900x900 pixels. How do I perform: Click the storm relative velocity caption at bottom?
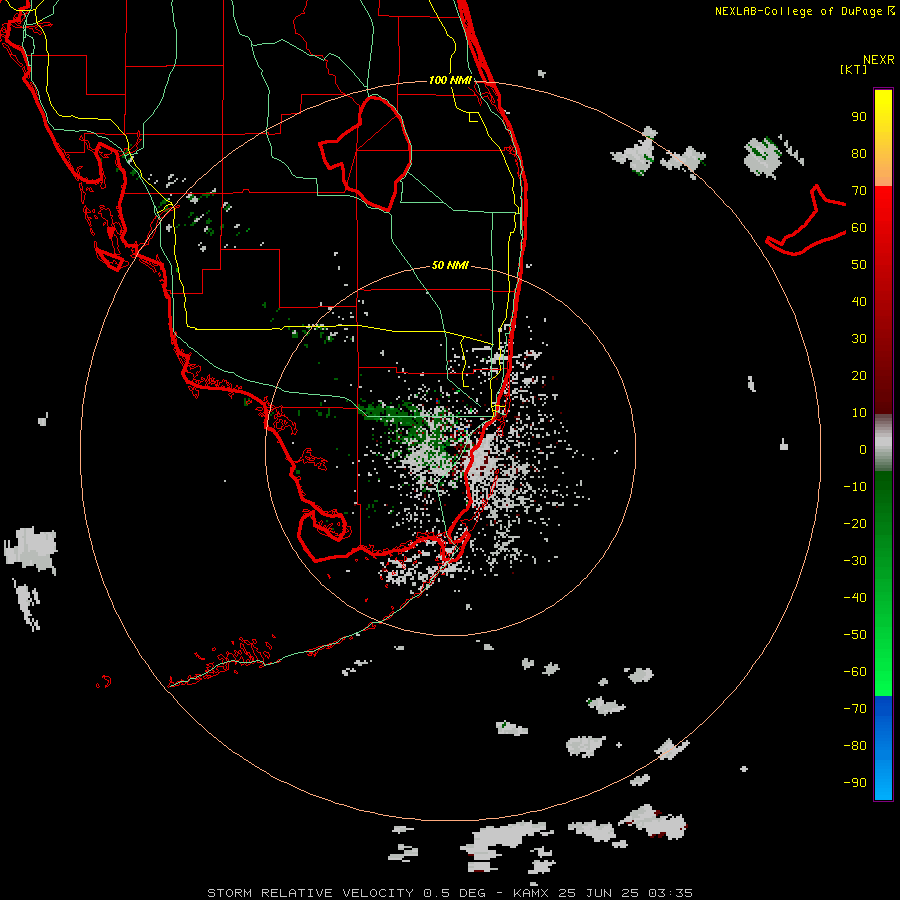[x=450, y=893]
